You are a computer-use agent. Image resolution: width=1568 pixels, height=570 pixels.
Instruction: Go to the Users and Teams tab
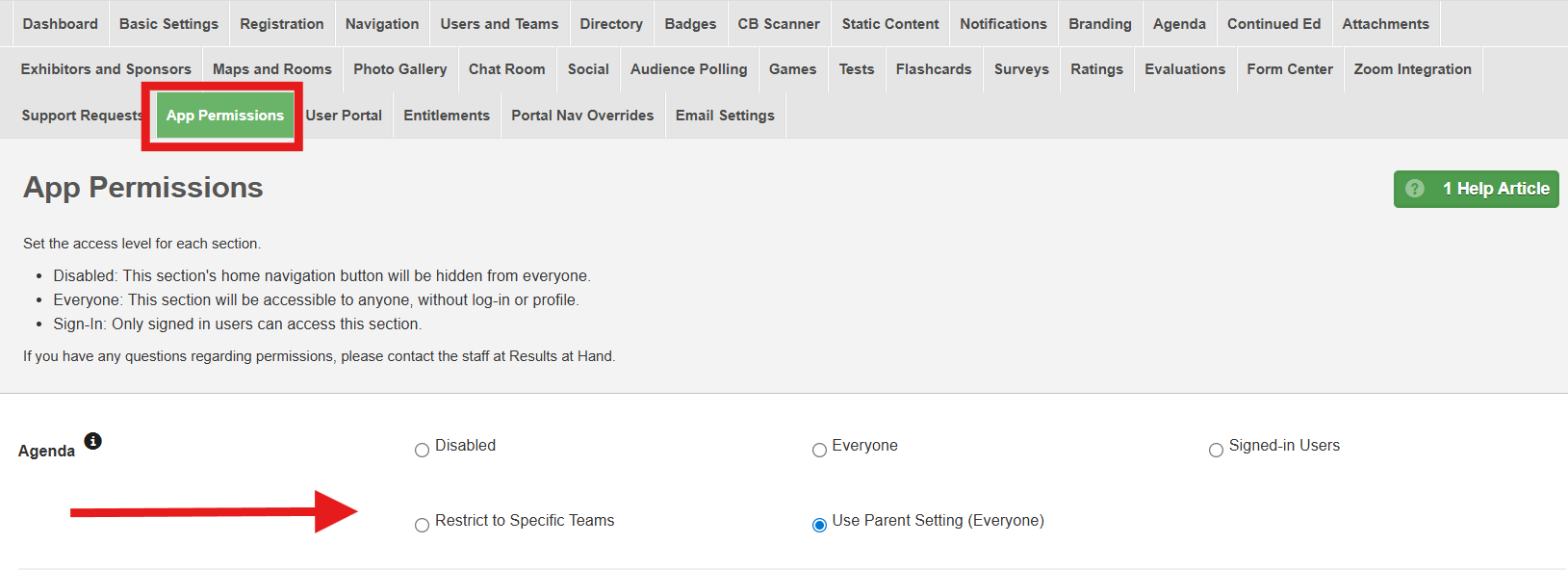point(499,23)
